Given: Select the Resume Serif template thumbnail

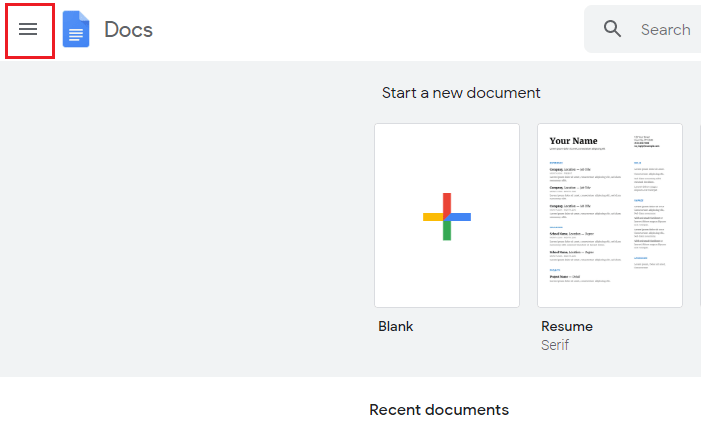Looking at the screenshot, I should point(609,215).
